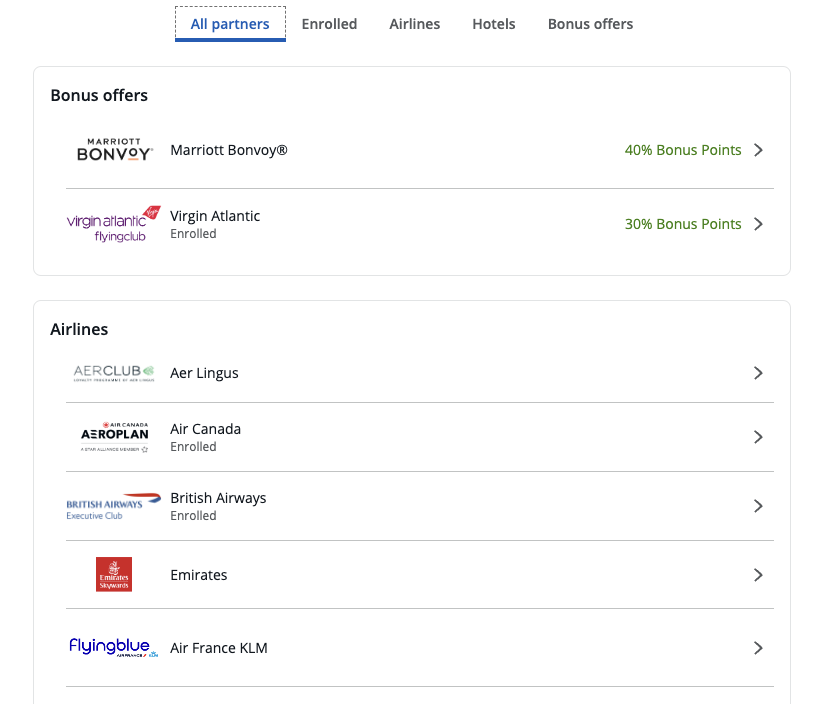Screen dimensions: 820x704
Task: Open the Emirates row chevron
Action: (x=758, y=575)
